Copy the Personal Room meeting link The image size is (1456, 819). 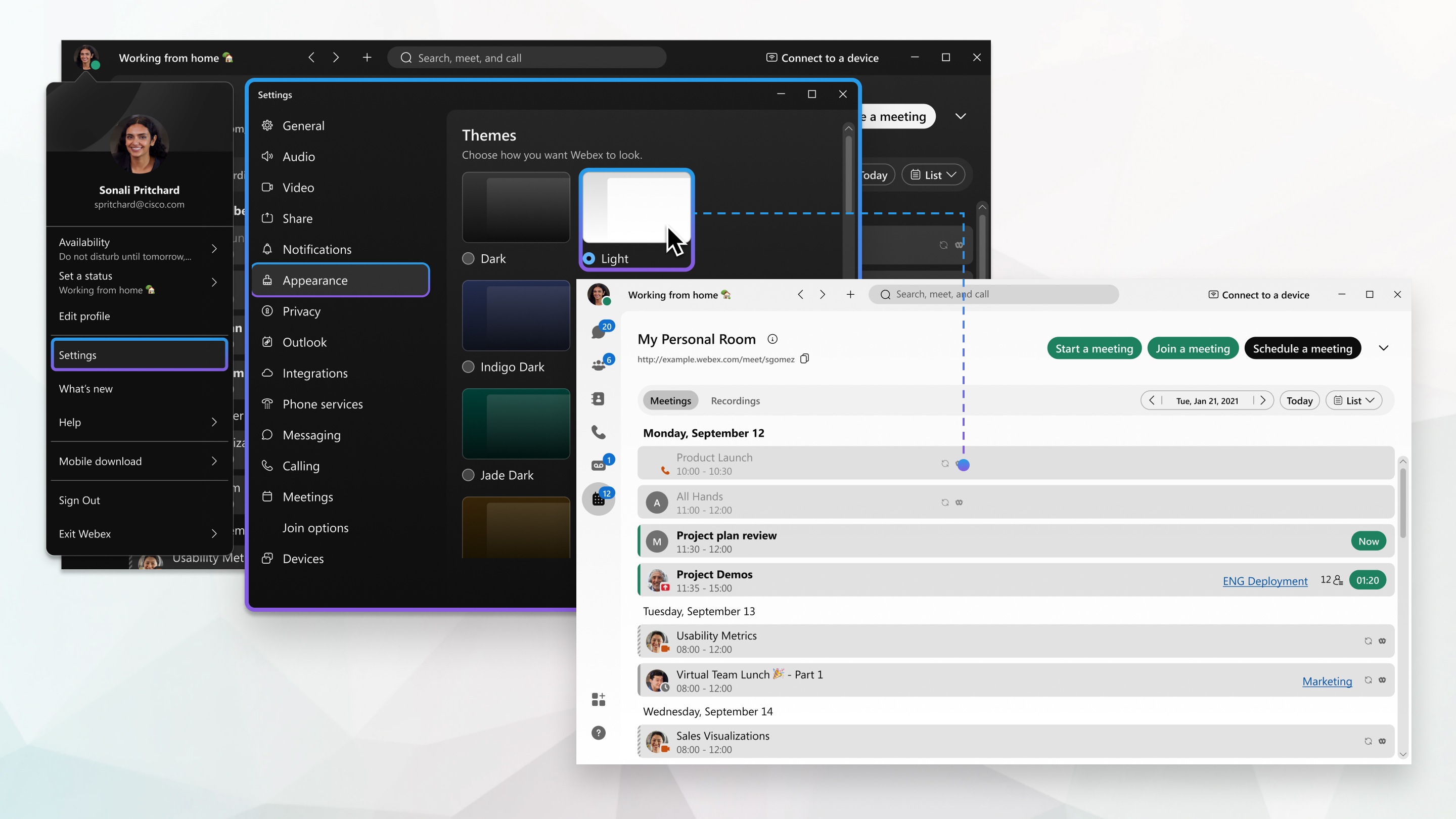click(805, 358)
